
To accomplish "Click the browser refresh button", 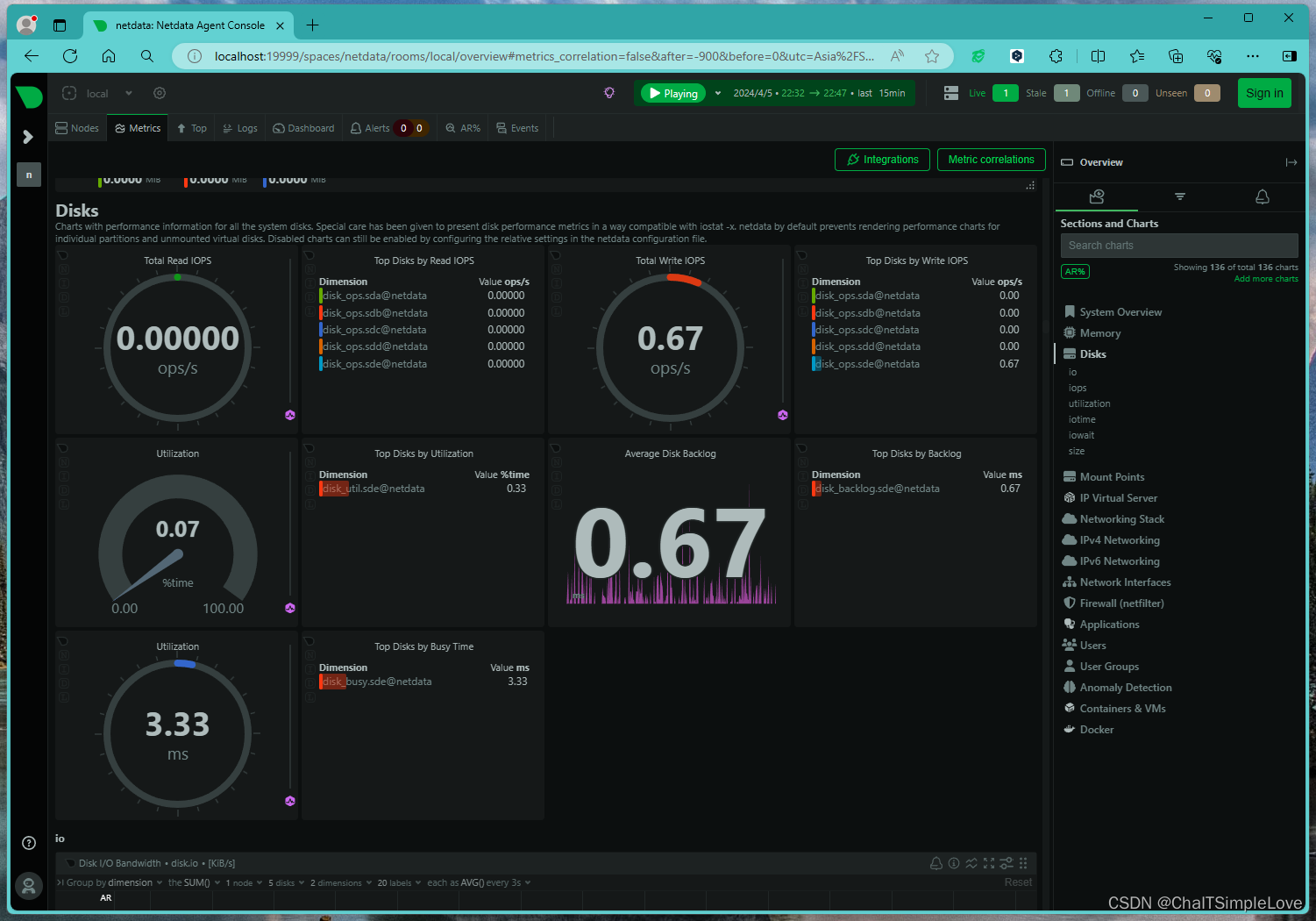I will 70,56.
